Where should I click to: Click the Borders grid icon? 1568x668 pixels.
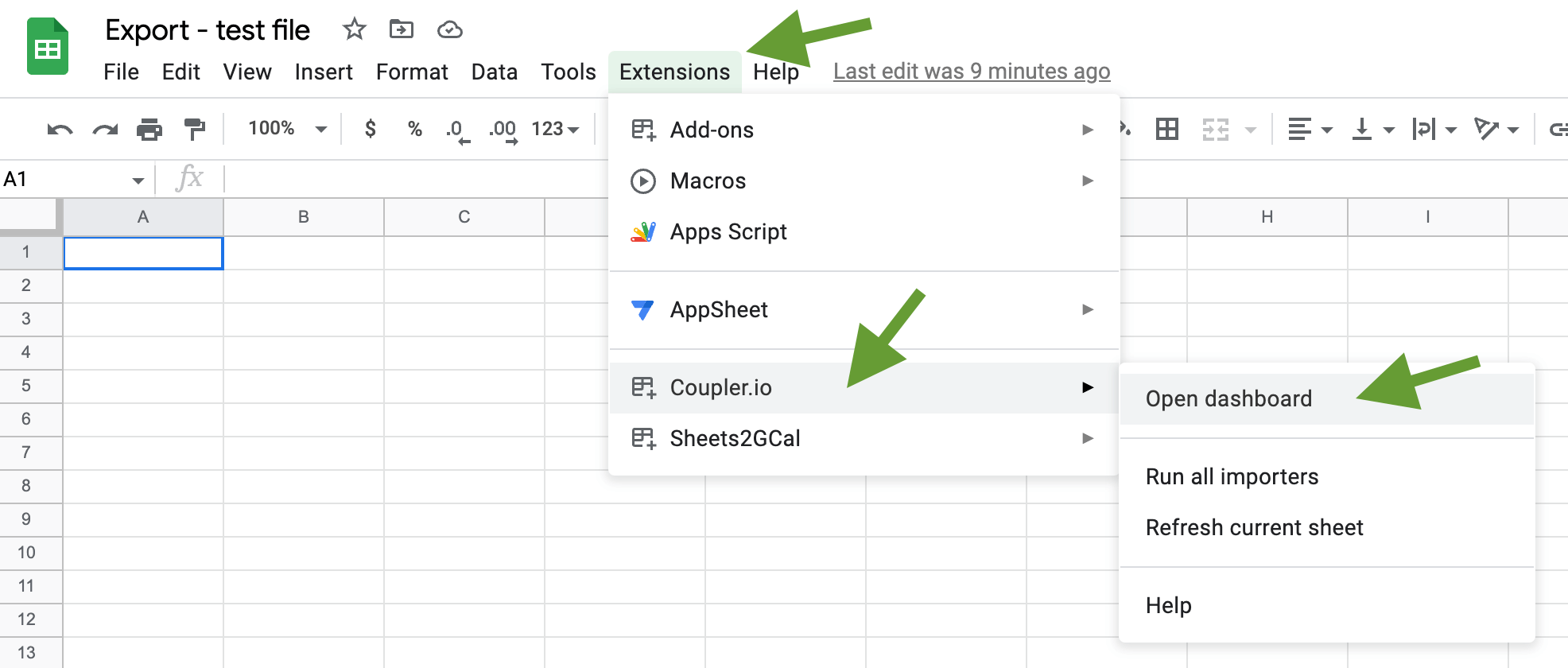[x=1167, y=129]
